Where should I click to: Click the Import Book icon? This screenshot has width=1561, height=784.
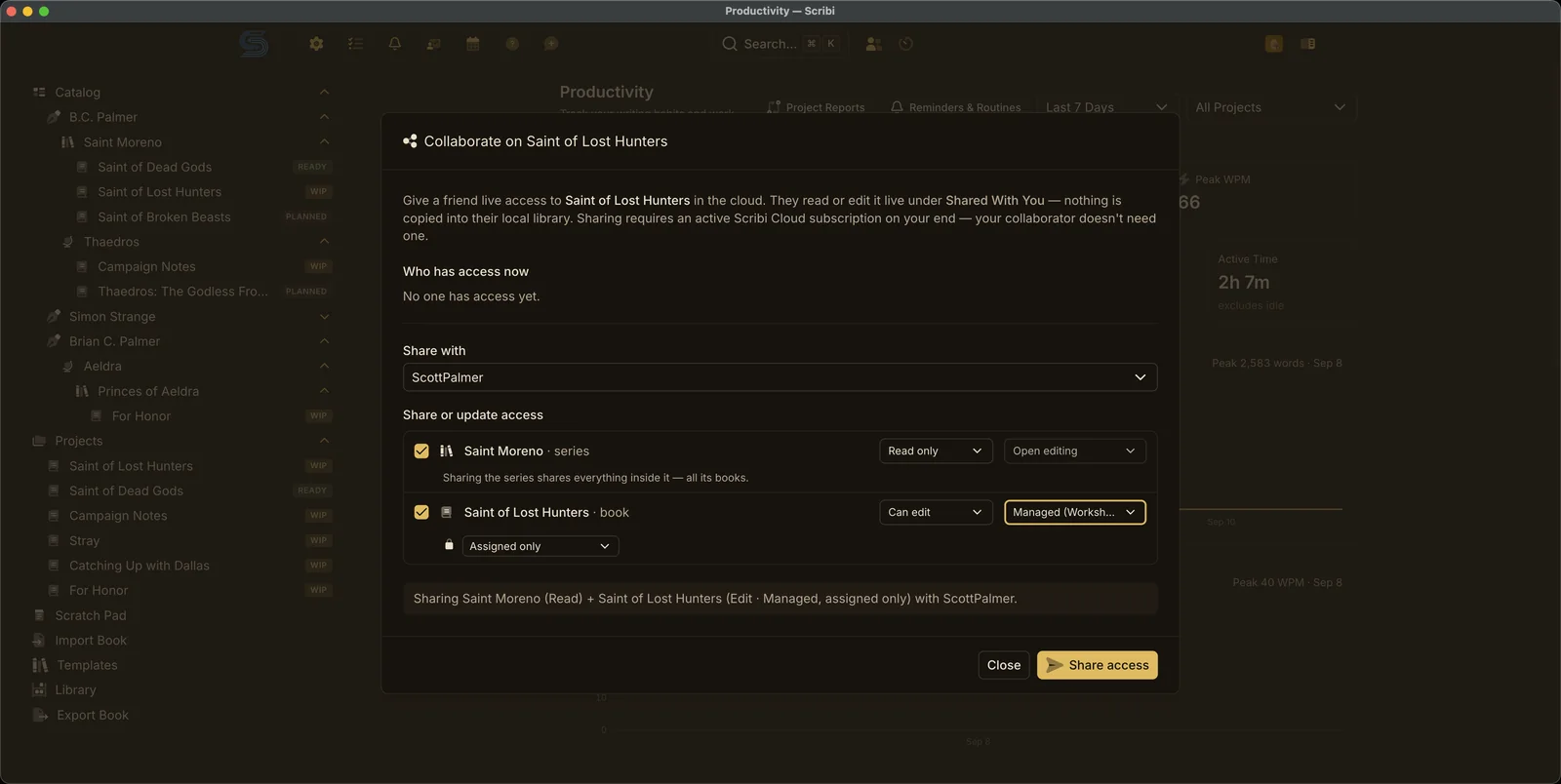tap(39, 641)
